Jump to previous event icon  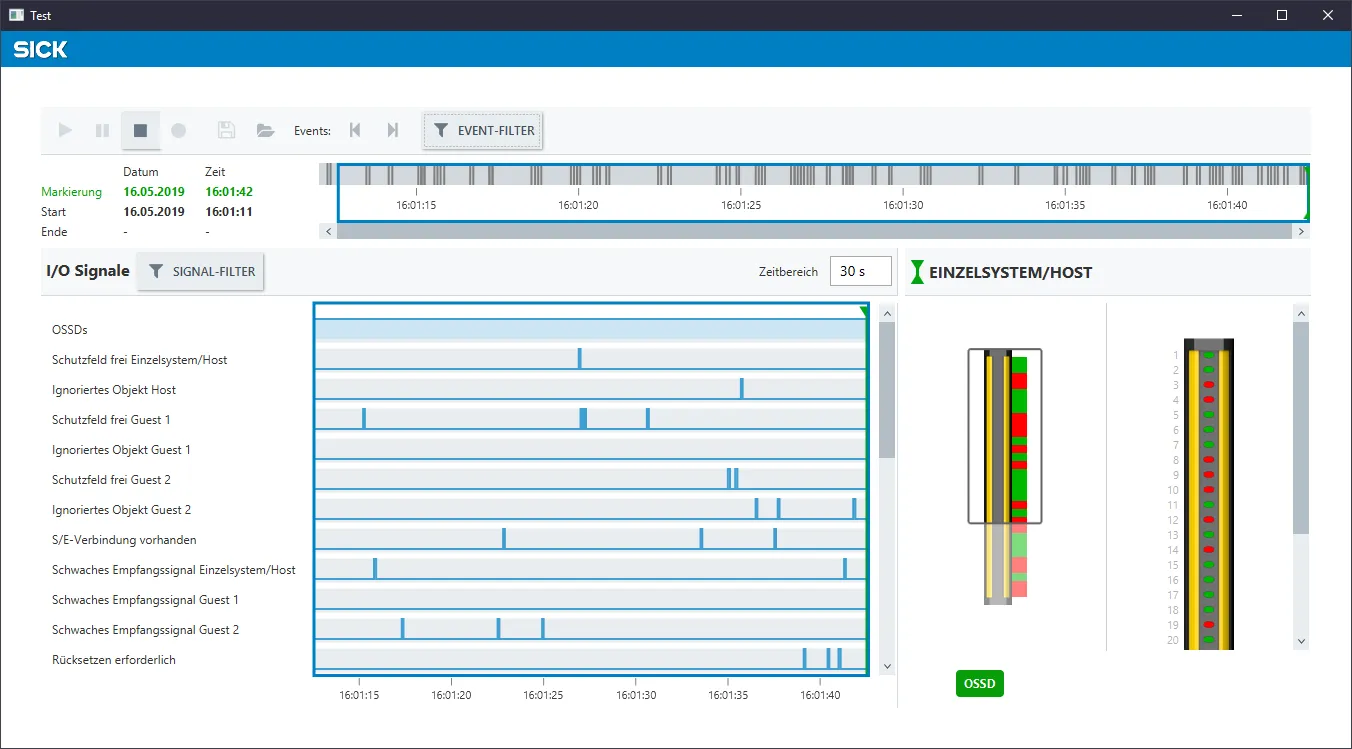tap(355, 130)
